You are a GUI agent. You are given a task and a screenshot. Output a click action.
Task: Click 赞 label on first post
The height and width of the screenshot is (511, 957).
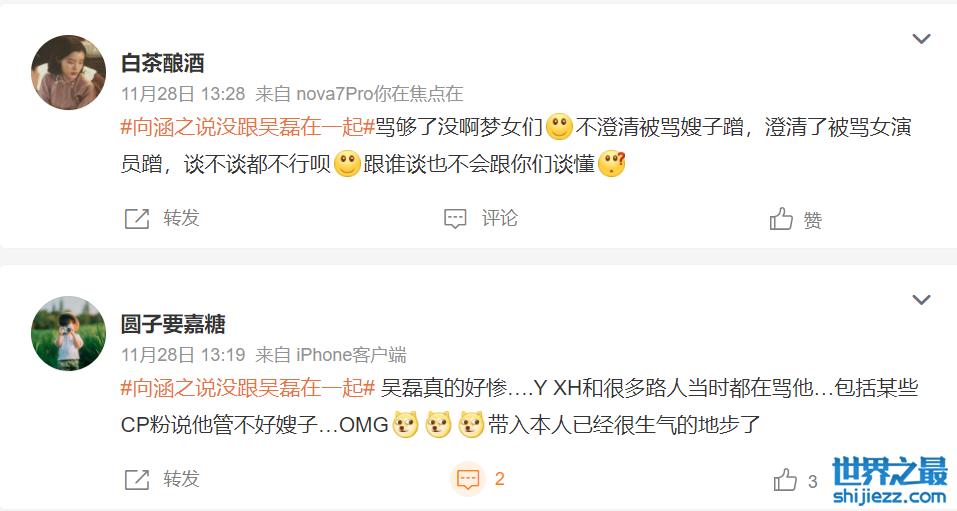(812, 220)
